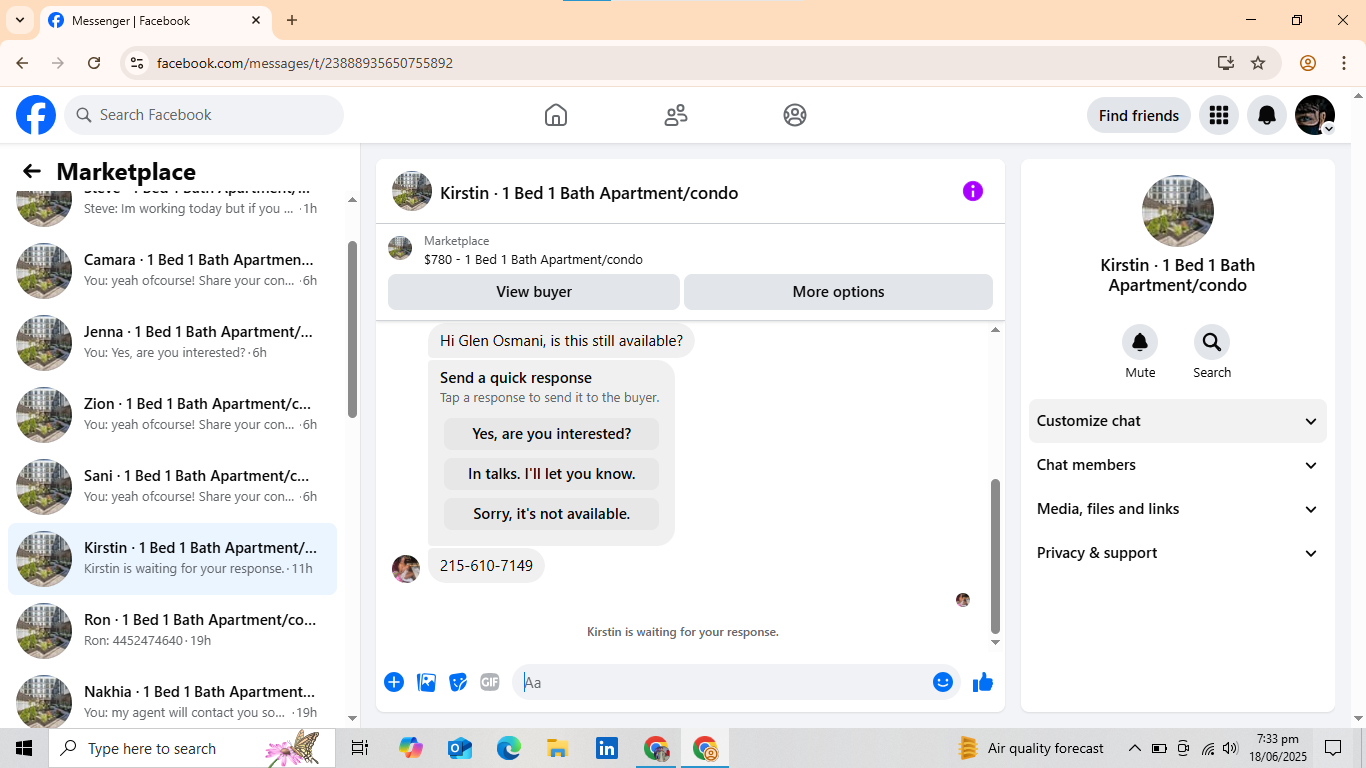
Task: Choose a sticker from the composer
Action: click(458, 682)
